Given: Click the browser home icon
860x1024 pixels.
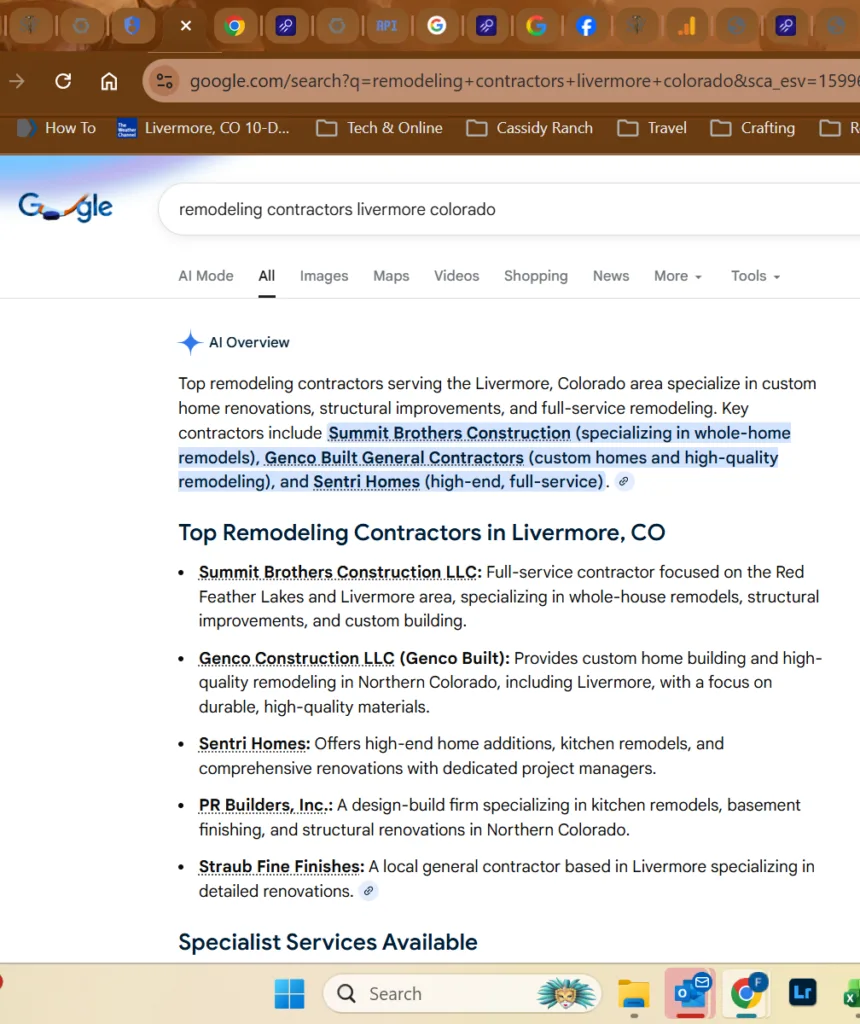Looking at the screenshot, I should 109,81.
